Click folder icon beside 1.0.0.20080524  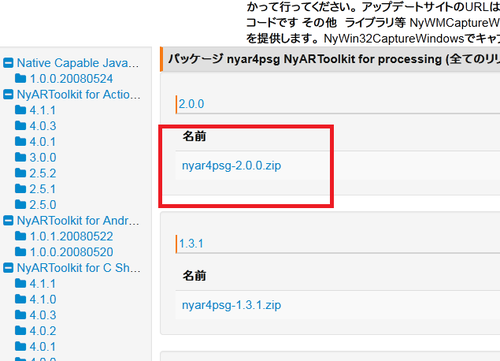pos(21,78)
